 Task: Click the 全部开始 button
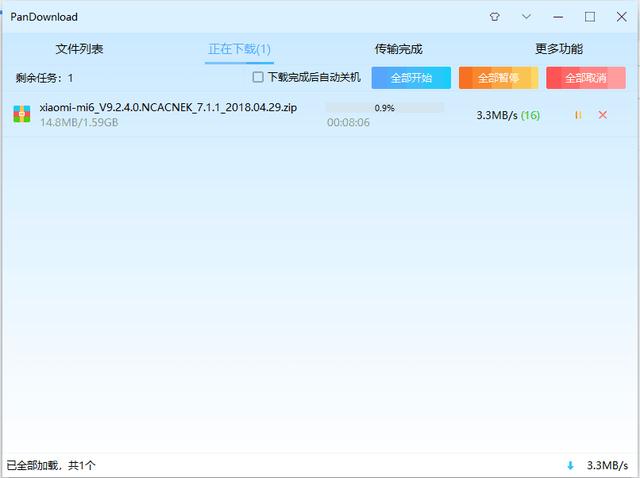pyautogui.click(x=411, y=78)
